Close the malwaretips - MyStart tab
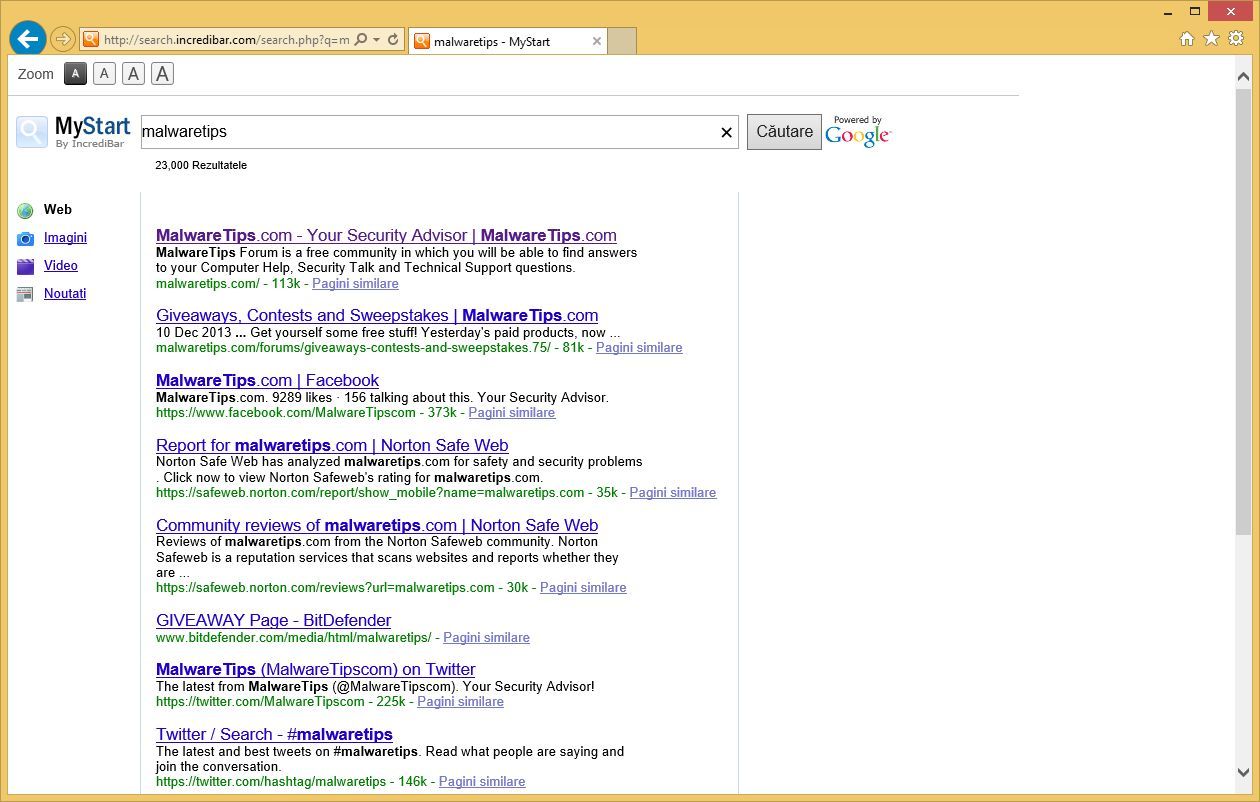Image resolution: width=1260 pixels, height=802 pixels. coord(597,41)
